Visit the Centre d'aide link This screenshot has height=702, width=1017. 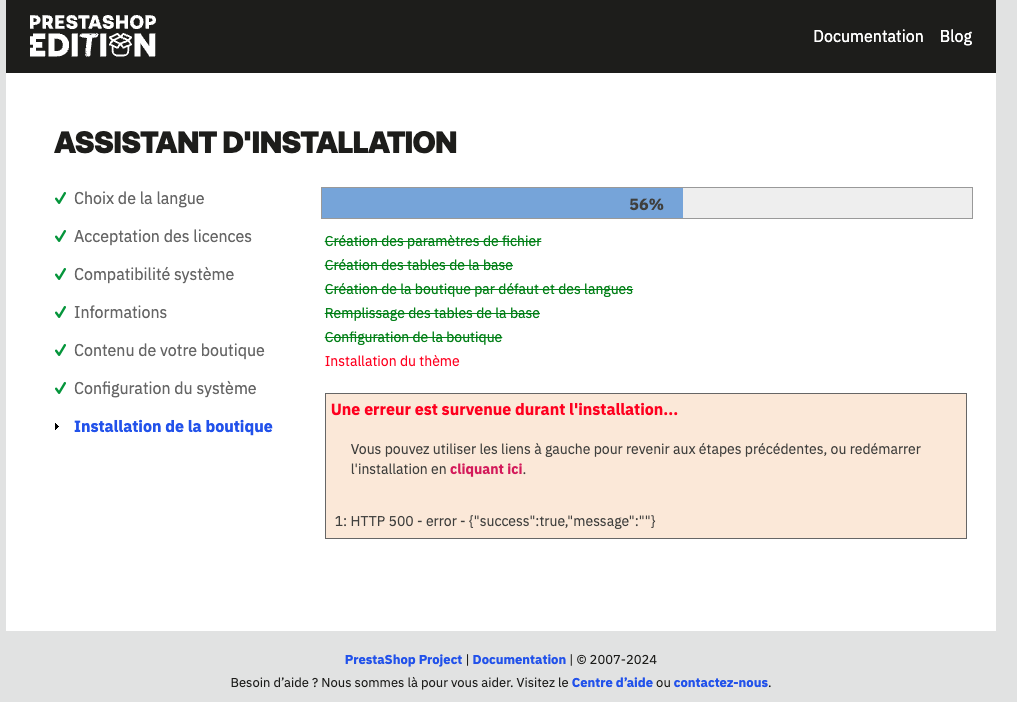[x=612, y=683]
